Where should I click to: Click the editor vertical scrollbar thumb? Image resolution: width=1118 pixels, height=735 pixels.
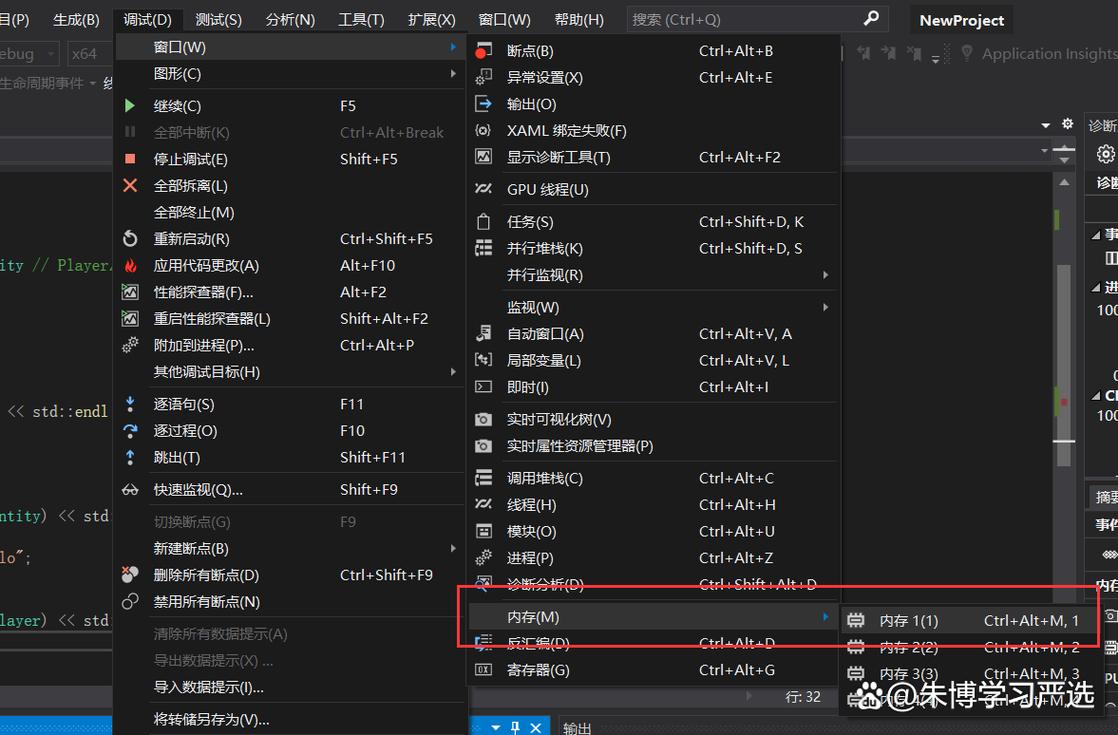(x=1064, y=364)
